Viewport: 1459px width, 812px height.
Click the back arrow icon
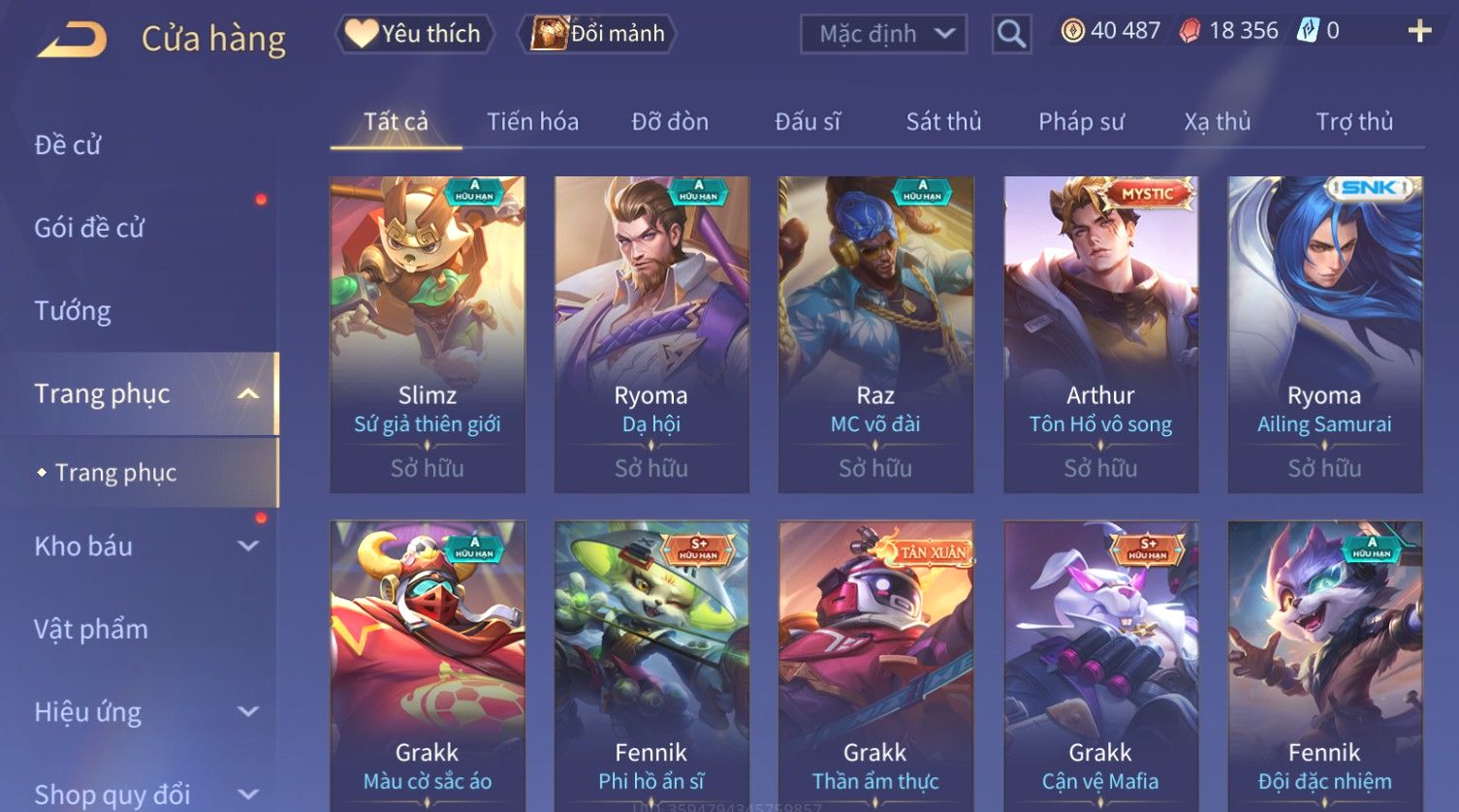pos(72,39)
